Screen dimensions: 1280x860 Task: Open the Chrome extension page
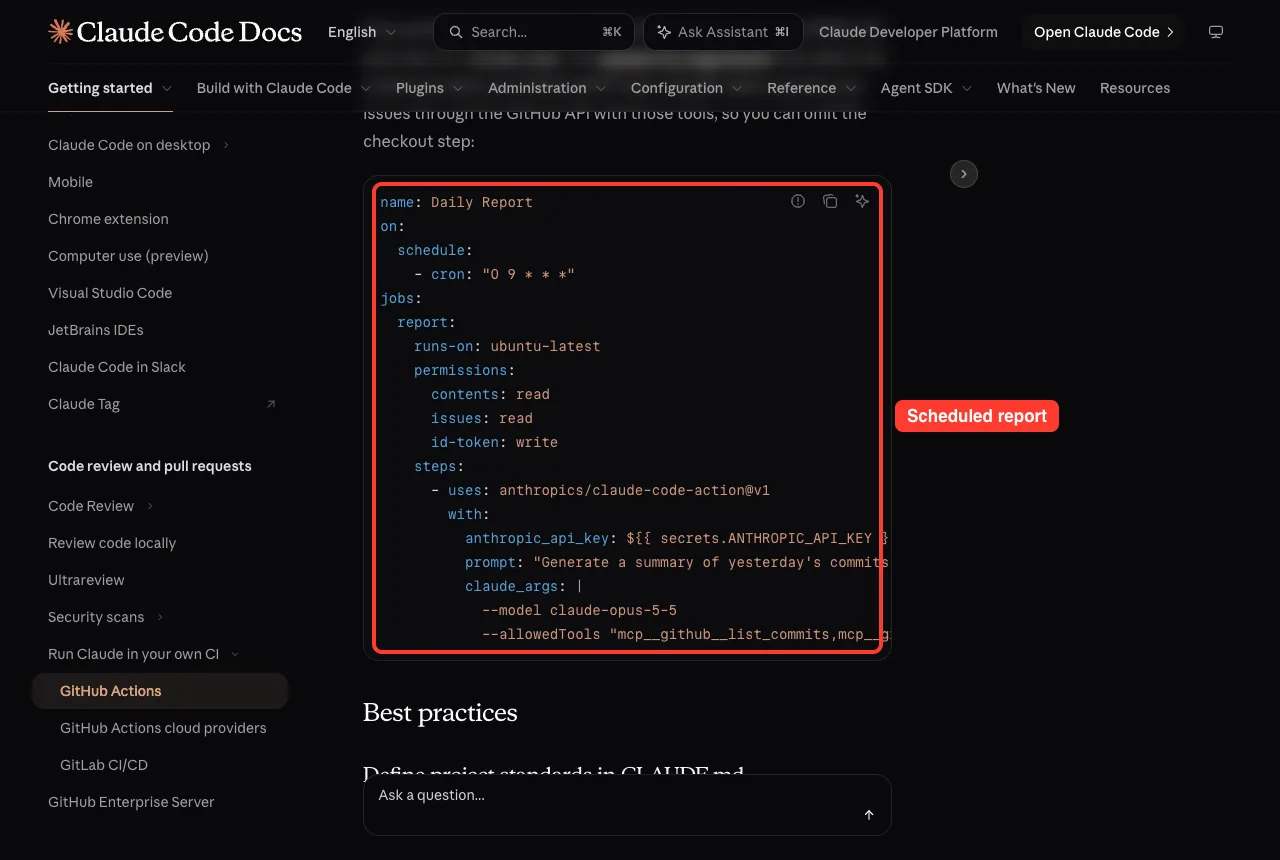(x=108, y=219)
